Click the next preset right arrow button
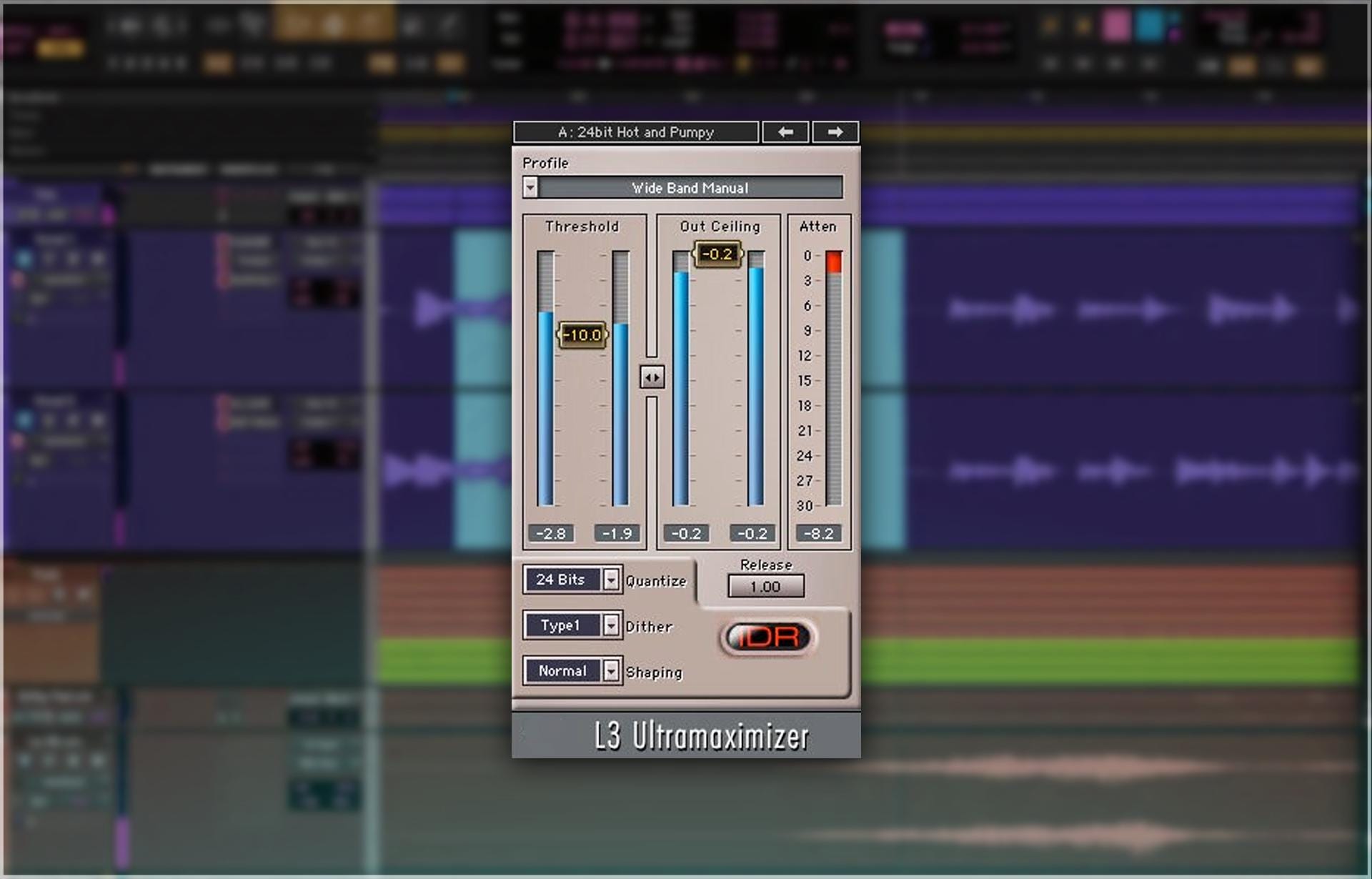Viewport: 1372px width, 879px height. [x=835, y=132]
